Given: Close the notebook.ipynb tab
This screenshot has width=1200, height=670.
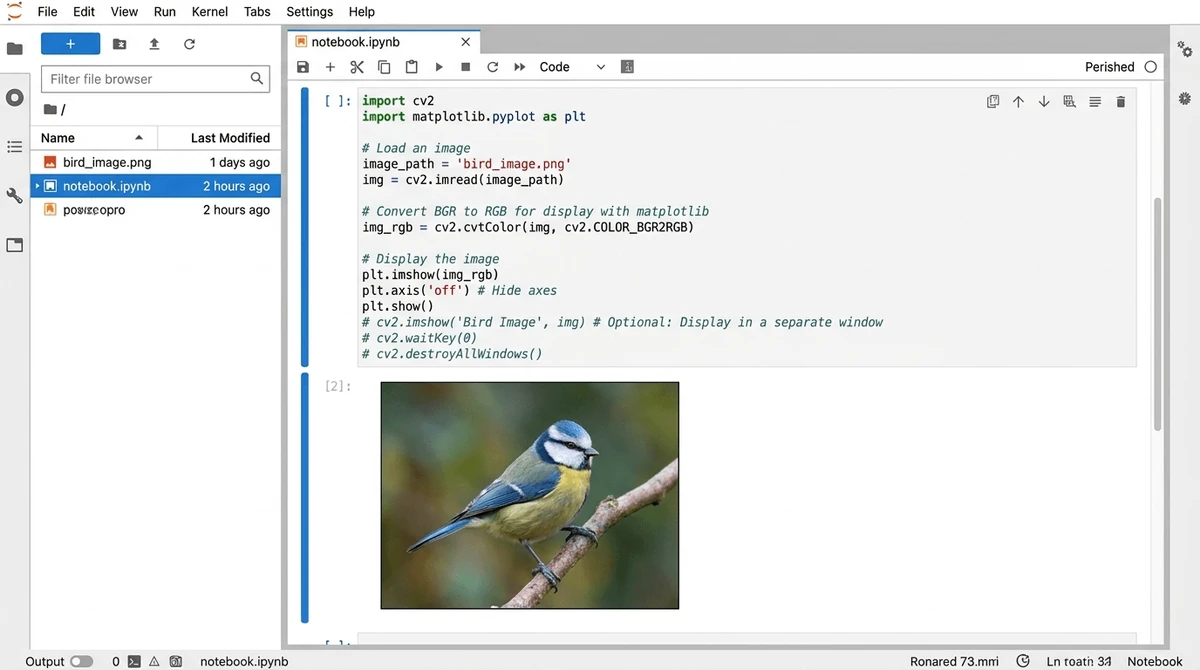Looking at the screenshot, I should (x=466, y=42).
